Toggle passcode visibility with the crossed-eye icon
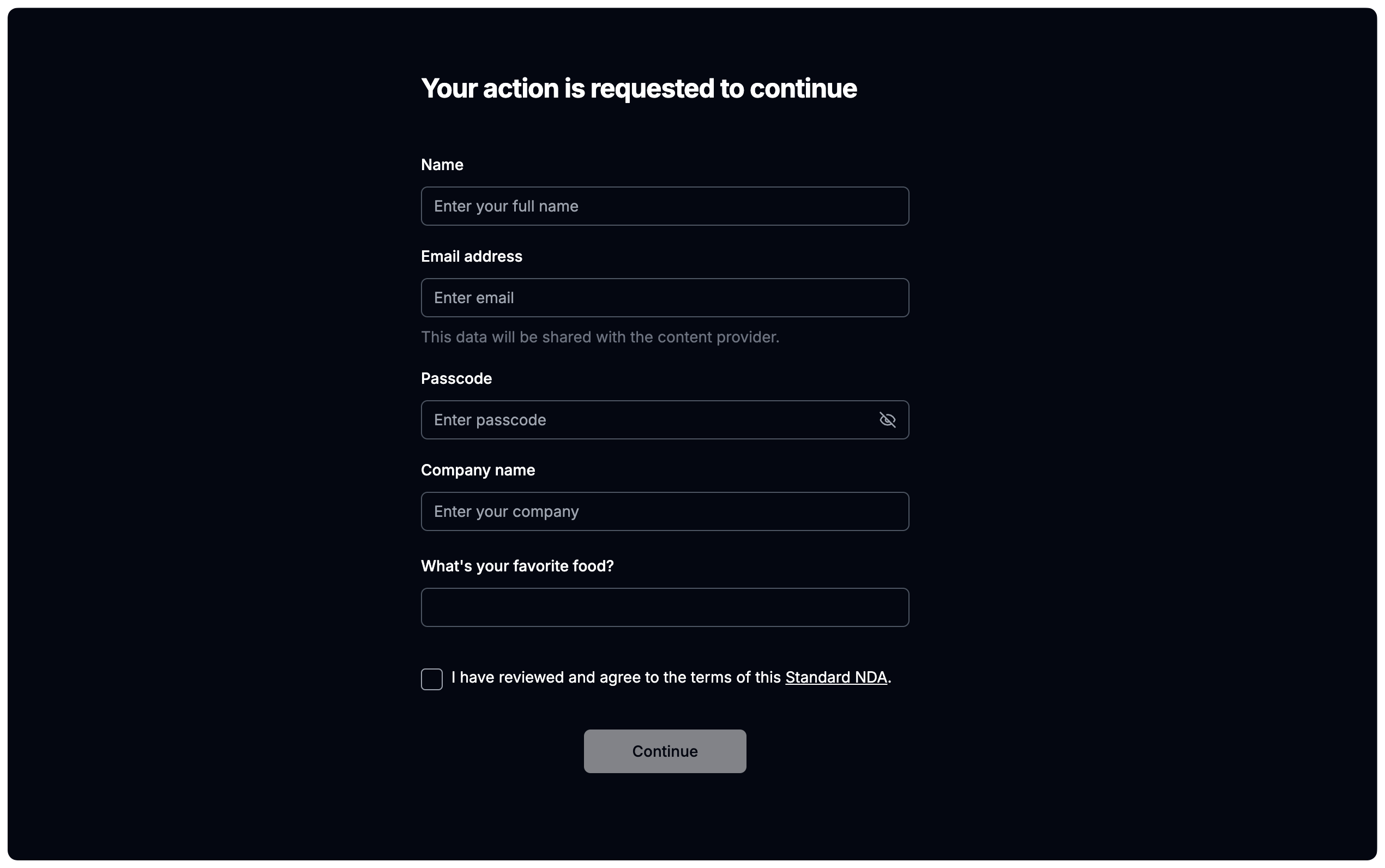Image resolution: width=1385 pixels, height=868 pixels. [887, 420]
